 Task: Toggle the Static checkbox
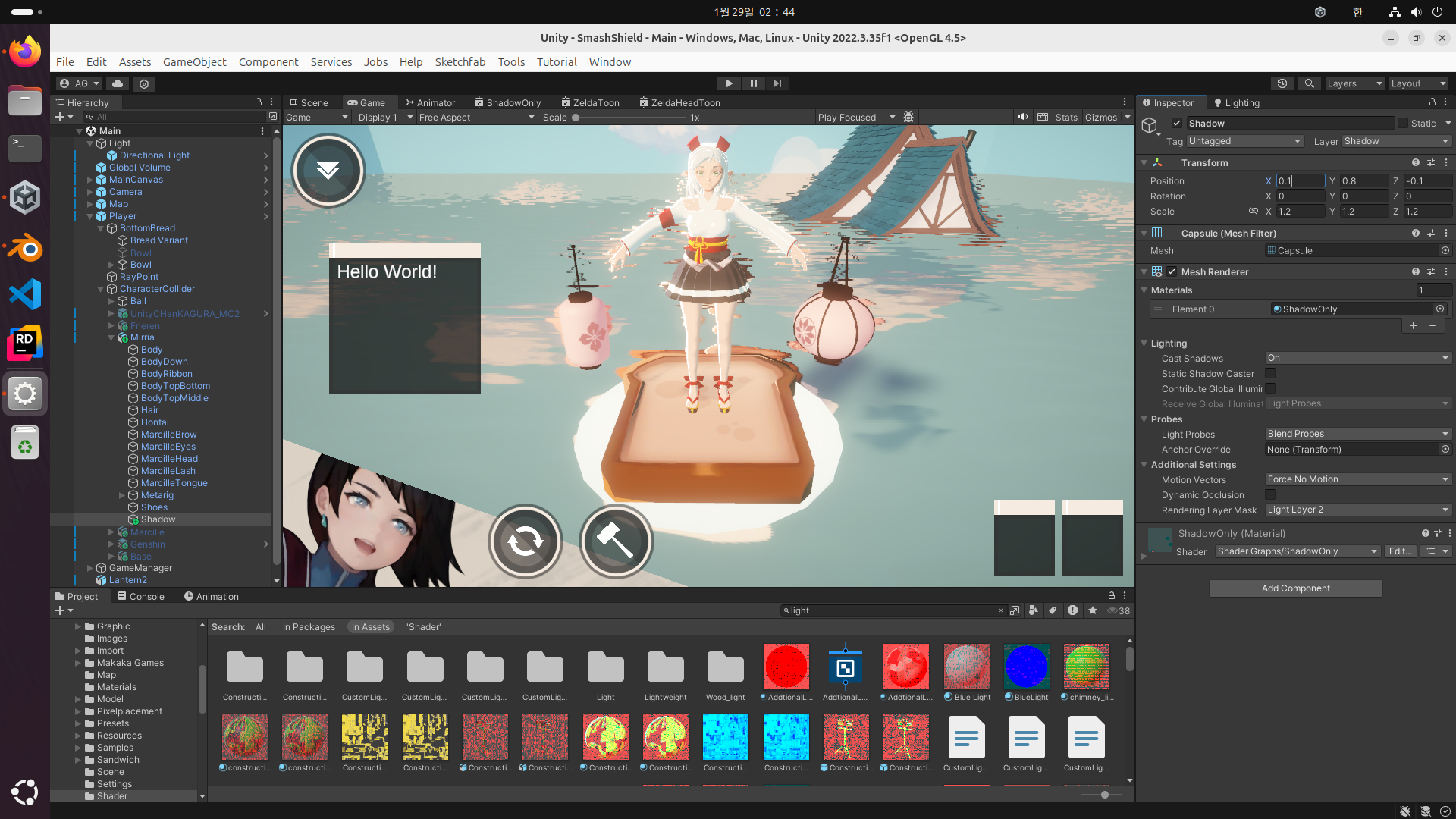pos(1403,123)
